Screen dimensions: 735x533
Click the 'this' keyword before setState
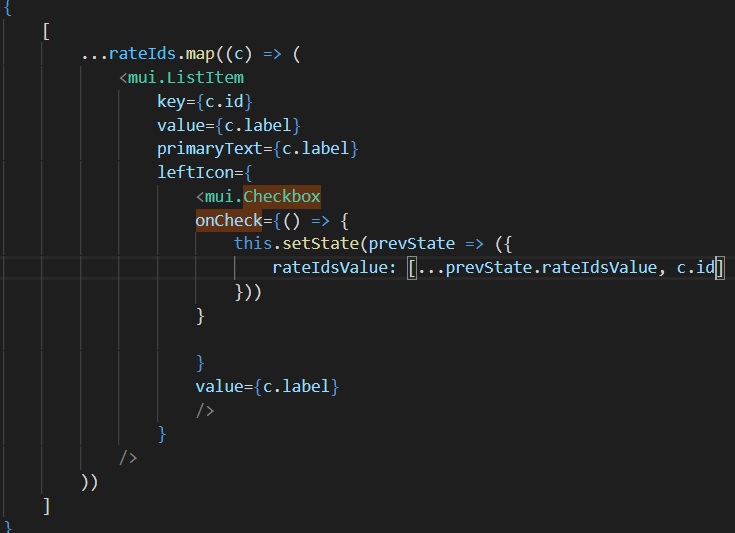pyautogui.click(x=253, y=244)
